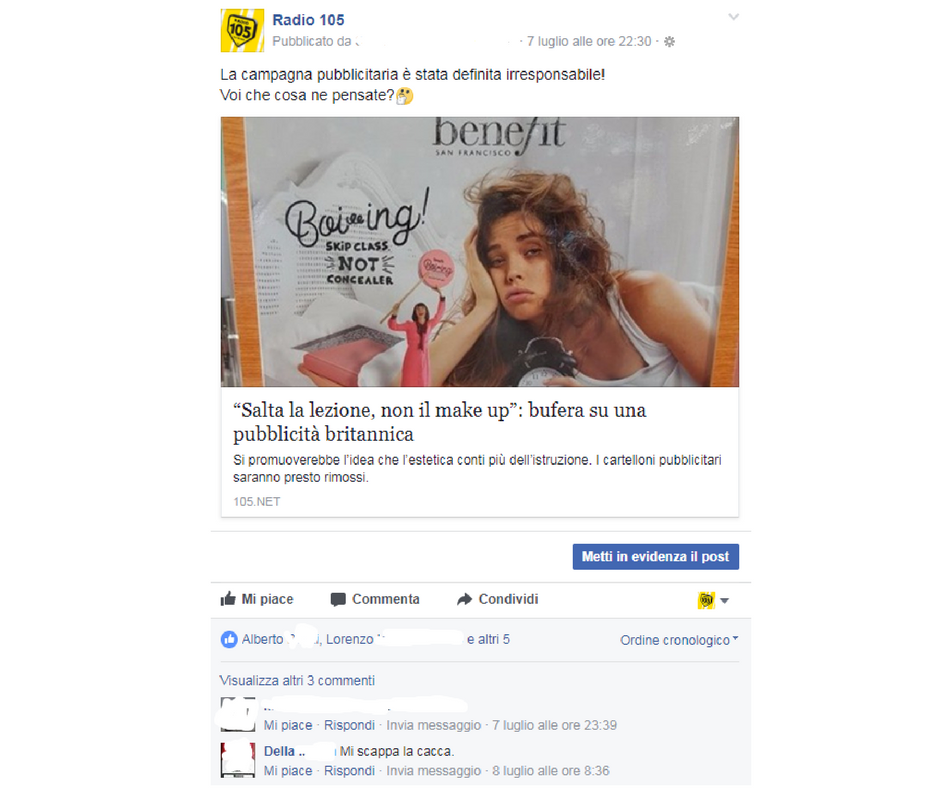Like the comment posted at 23:39
This screenshot has width=940, height=788.
point(288,725)
